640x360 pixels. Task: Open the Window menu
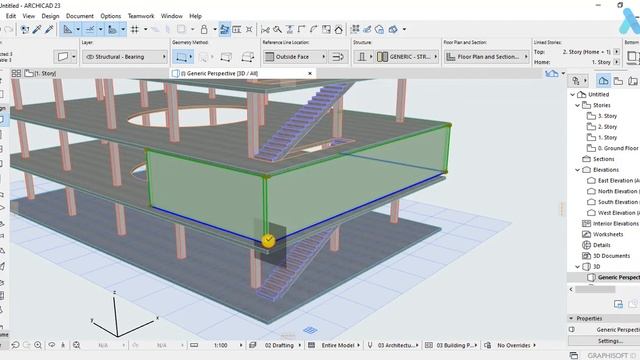[171, 16]
